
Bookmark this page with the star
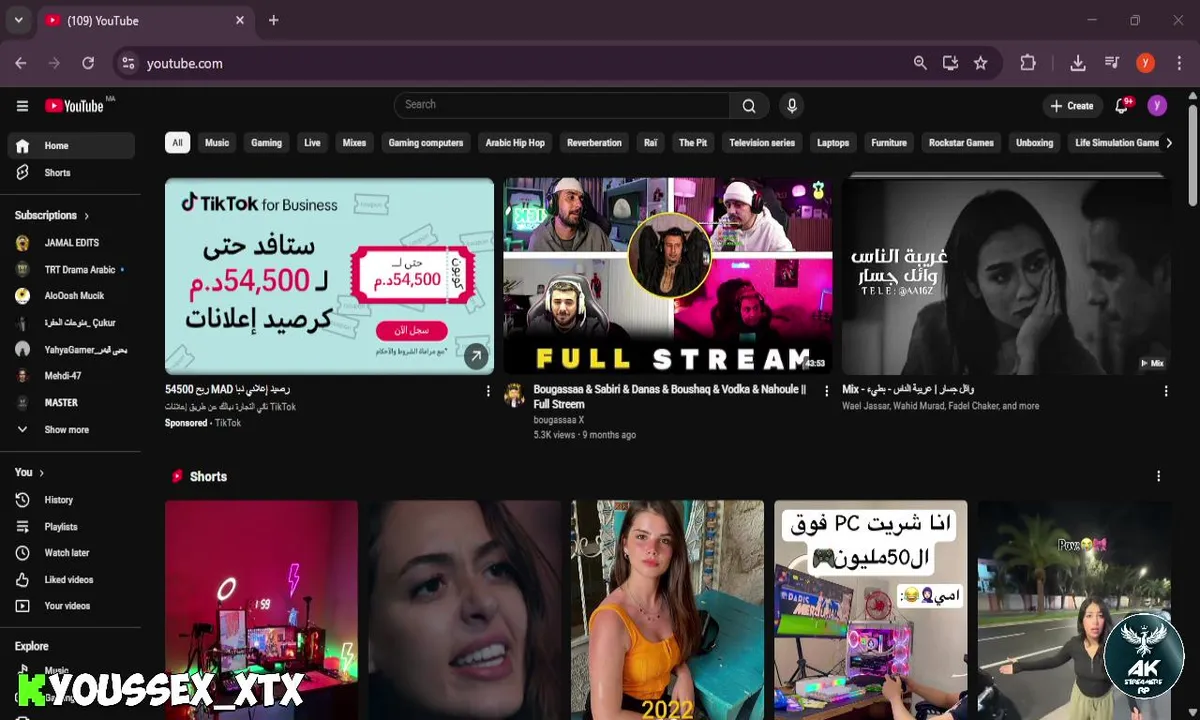(x=981, y=63)
